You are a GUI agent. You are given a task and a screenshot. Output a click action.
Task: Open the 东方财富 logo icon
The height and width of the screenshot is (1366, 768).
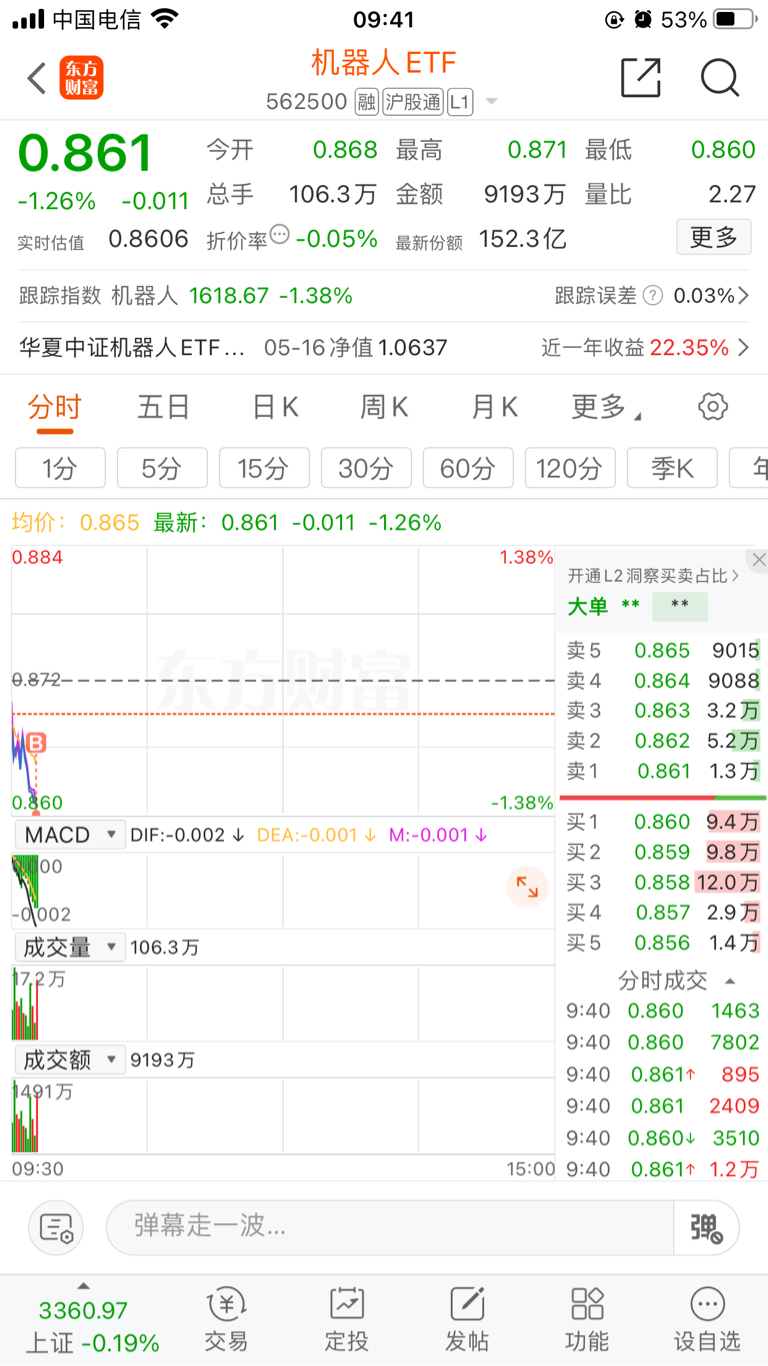[x=82, y=78]
